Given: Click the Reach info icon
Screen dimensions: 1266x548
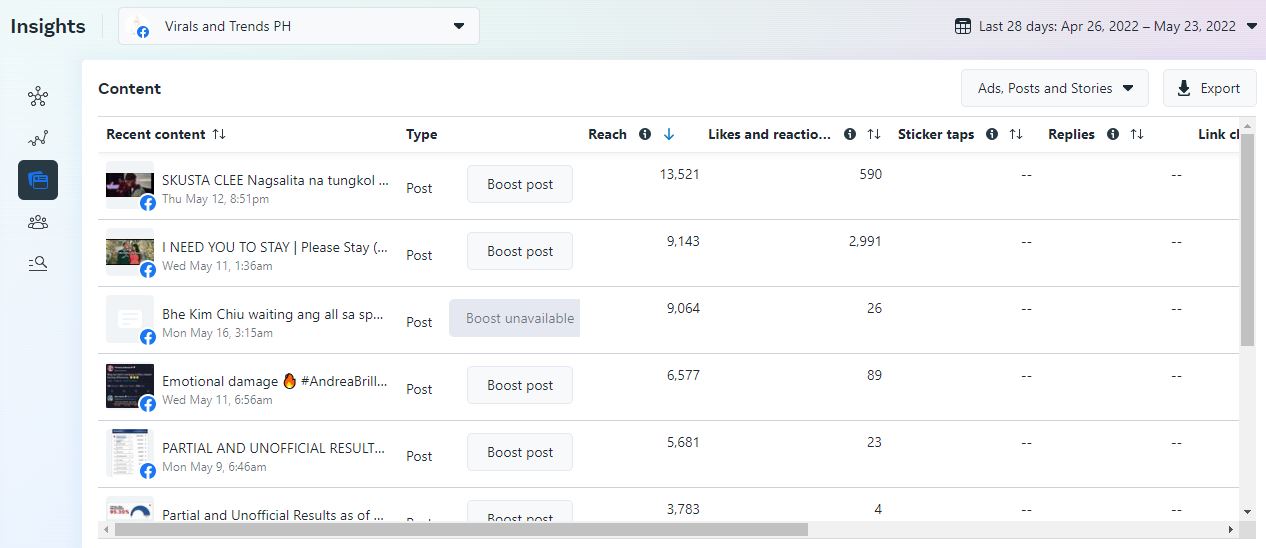Looking at the screenshot, I should (x=645, y=134).
